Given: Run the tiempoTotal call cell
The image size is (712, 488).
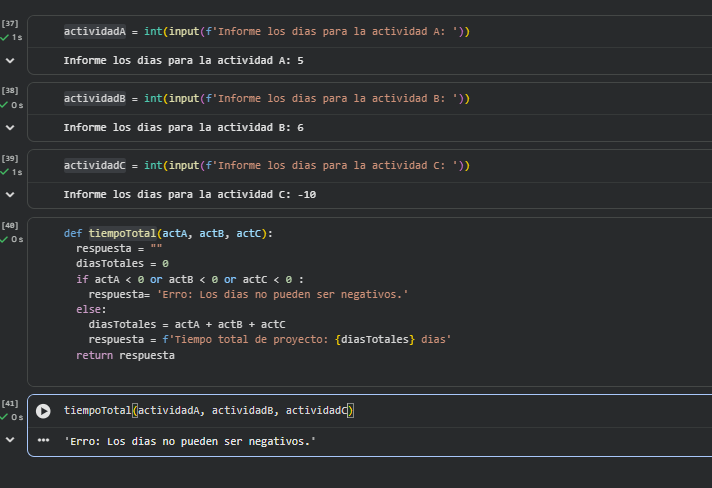Looking at the screenshot, I should pos(43,411).
